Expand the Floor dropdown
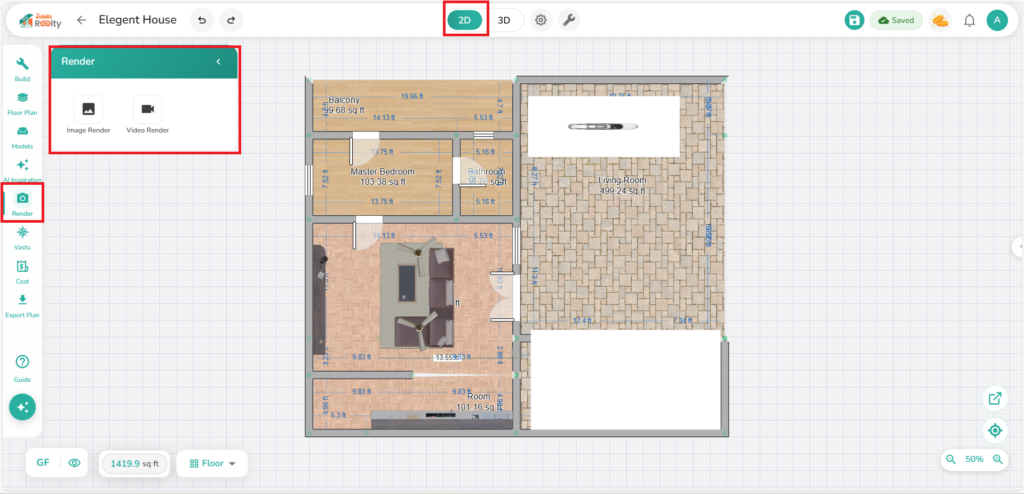The width and height of the screenshot is (1024, 494). 212,463
